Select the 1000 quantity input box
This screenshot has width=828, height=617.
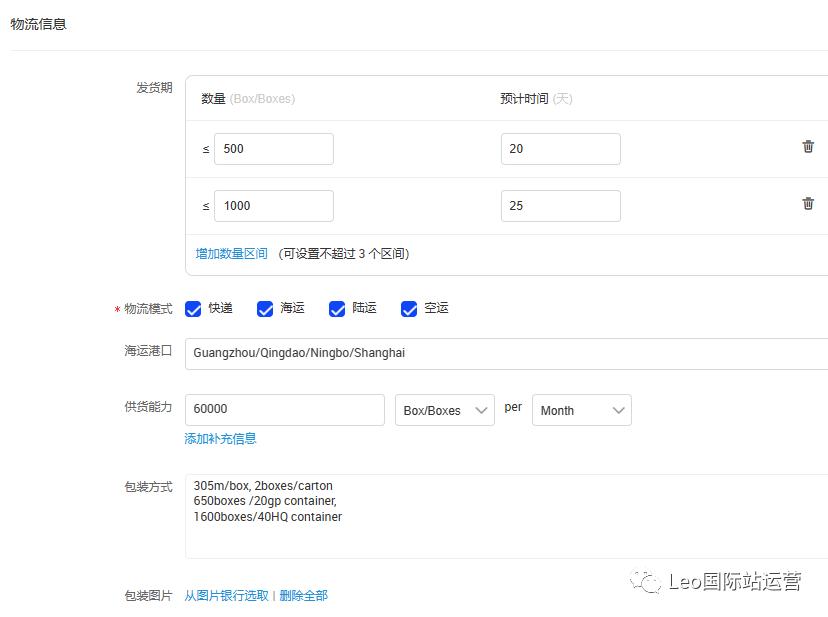point(273,205)
